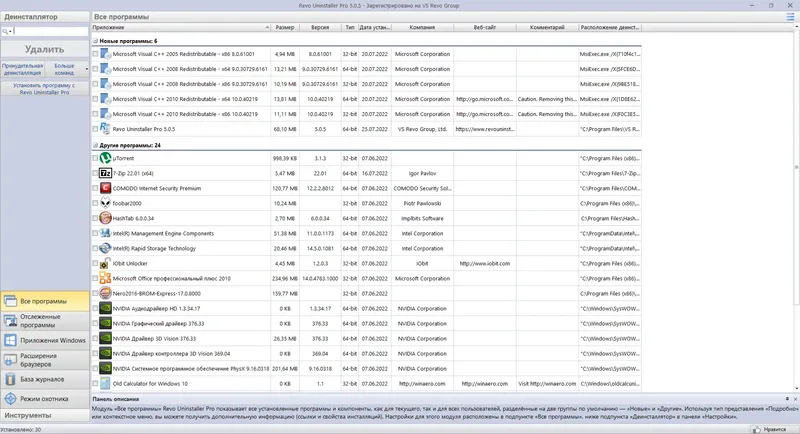Click the Microsoft Office 2010 icon
Screen dimensions: 800x434
[x=105, y=278]
